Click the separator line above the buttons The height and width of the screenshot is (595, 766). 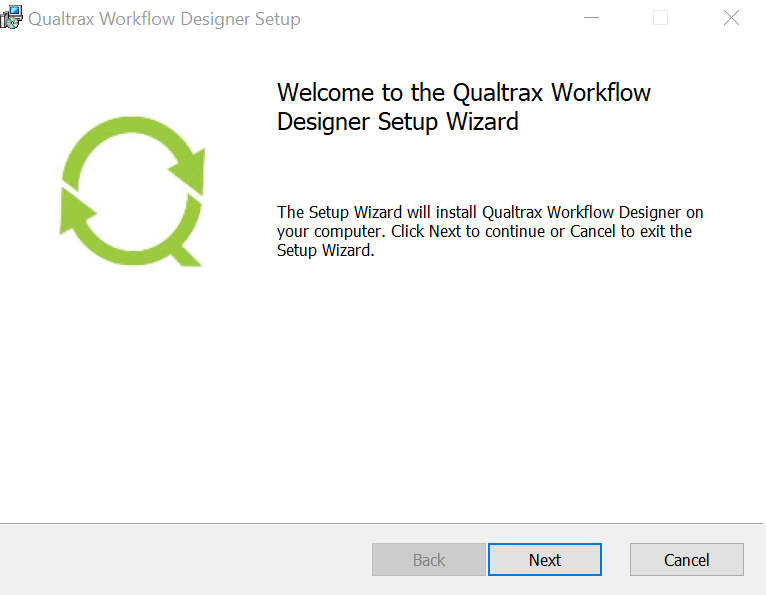[x=381, y=523]
